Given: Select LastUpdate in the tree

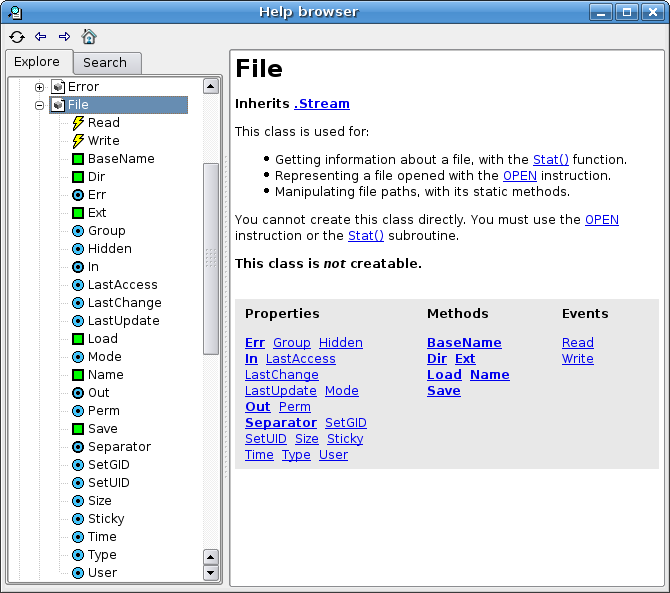Looking at the screenshot, I should [123, 321].
